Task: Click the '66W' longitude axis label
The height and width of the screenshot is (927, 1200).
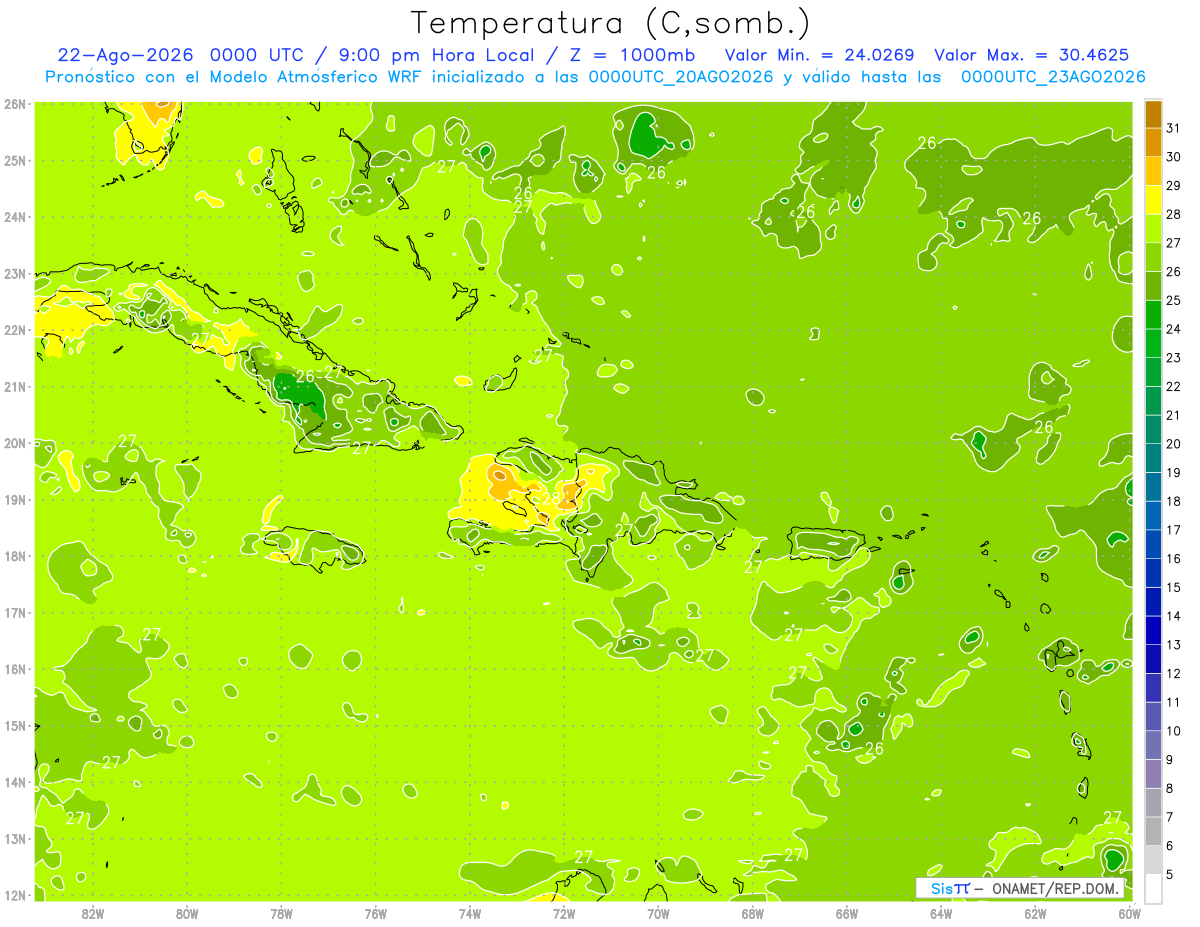Action: pyautogui.click(x=847, y=912)
